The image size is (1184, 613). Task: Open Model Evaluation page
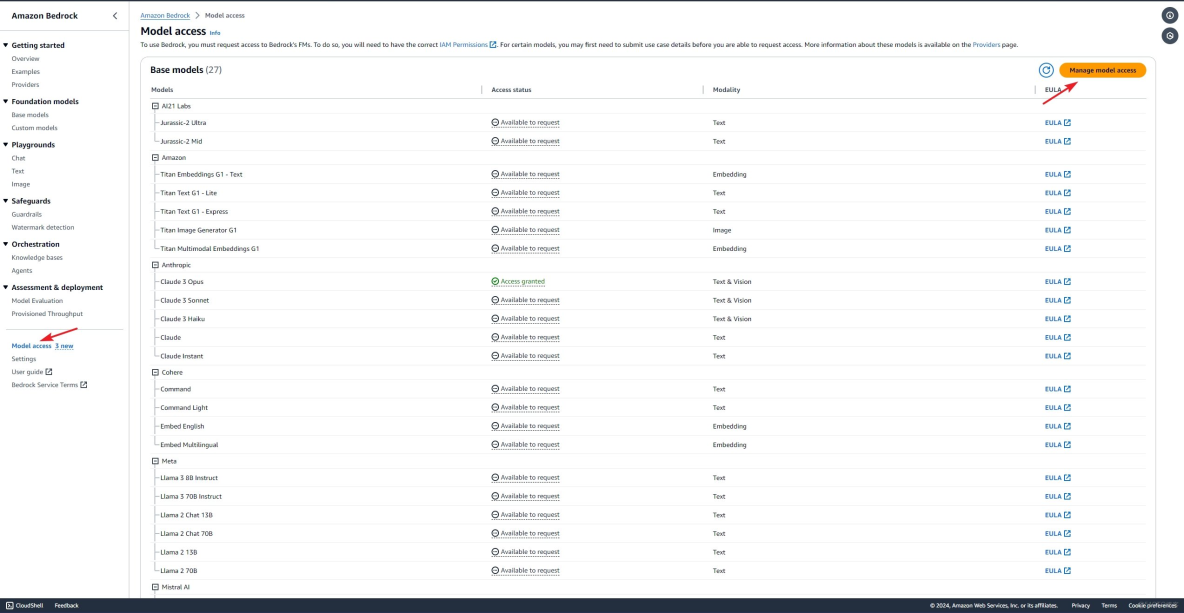37,300
